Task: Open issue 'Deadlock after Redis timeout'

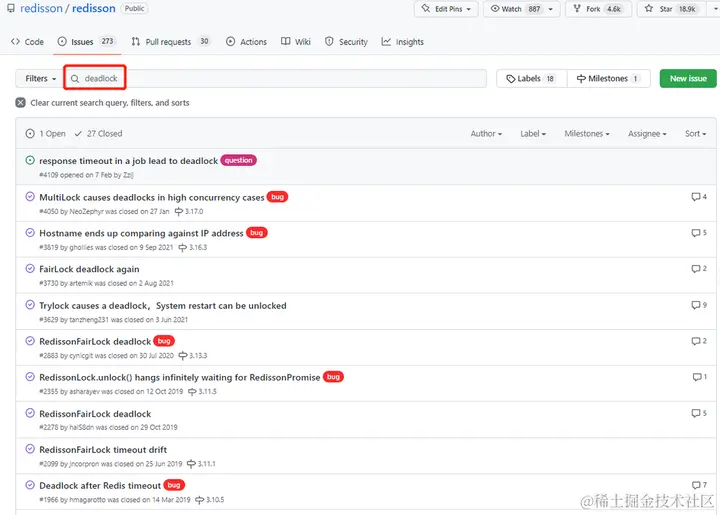Action: (x=100, y=486)
